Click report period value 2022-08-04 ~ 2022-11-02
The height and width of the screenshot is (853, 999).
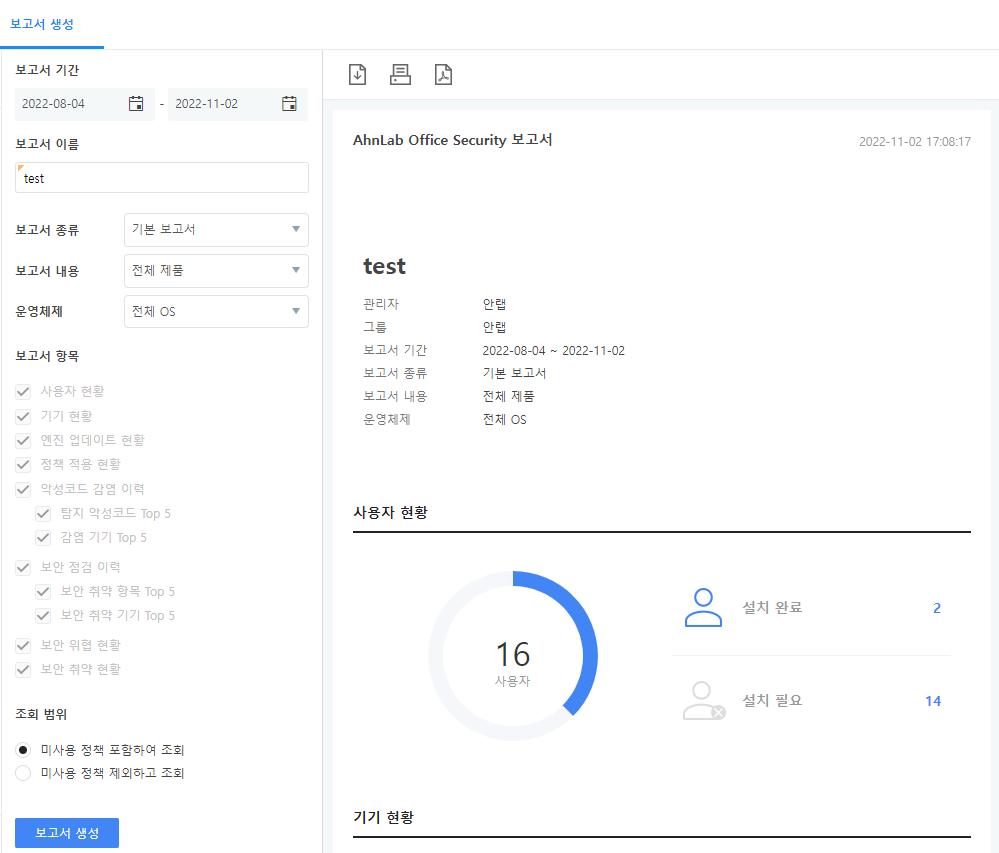[554, 351]
